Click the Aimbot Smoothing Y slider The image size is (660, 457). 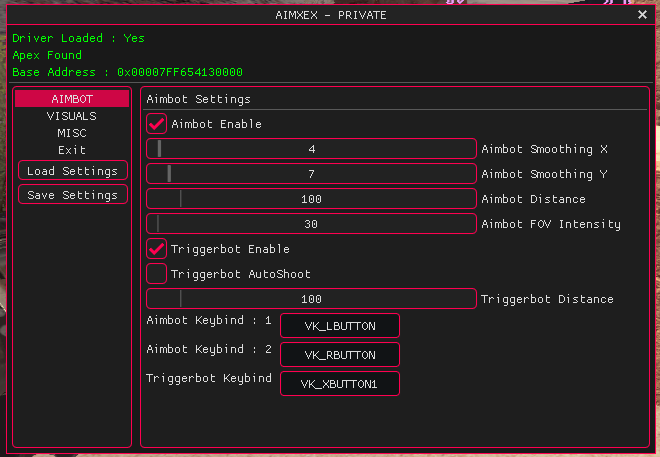(311, 174)
